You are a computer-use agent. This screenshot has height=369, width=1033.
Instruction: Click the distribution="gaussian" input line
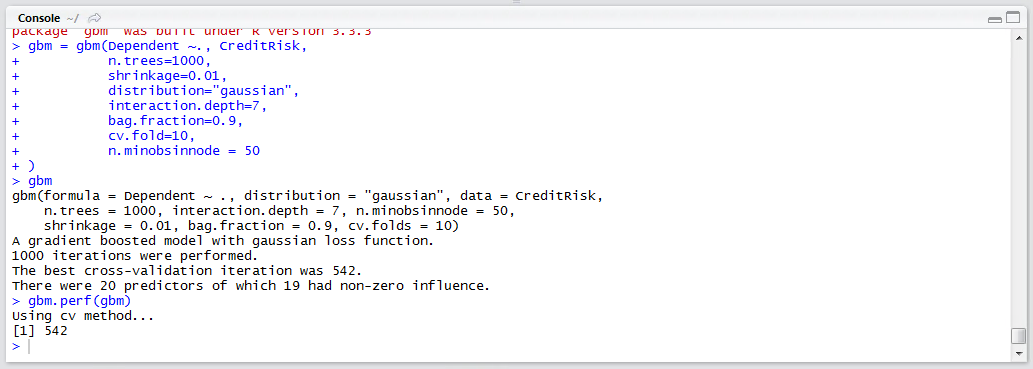coord(155,91)
